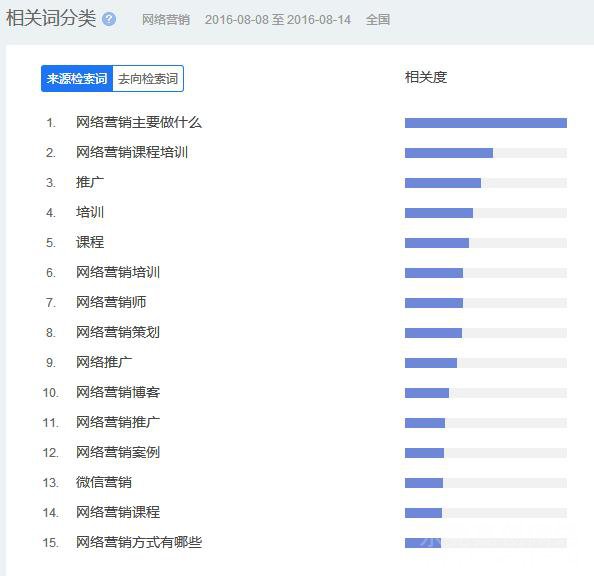This screenshot has height=576, width=594.
Task: Click relevance bar for 网络营销主要做什么
Action: point(486,123)
